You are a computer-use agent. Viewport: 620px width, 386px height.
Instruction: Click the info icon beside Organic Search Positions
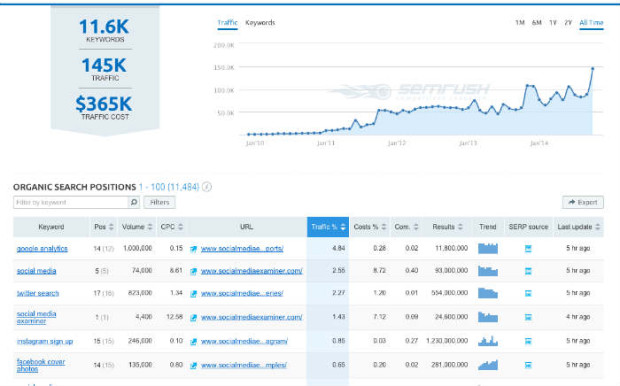(207, 187)
